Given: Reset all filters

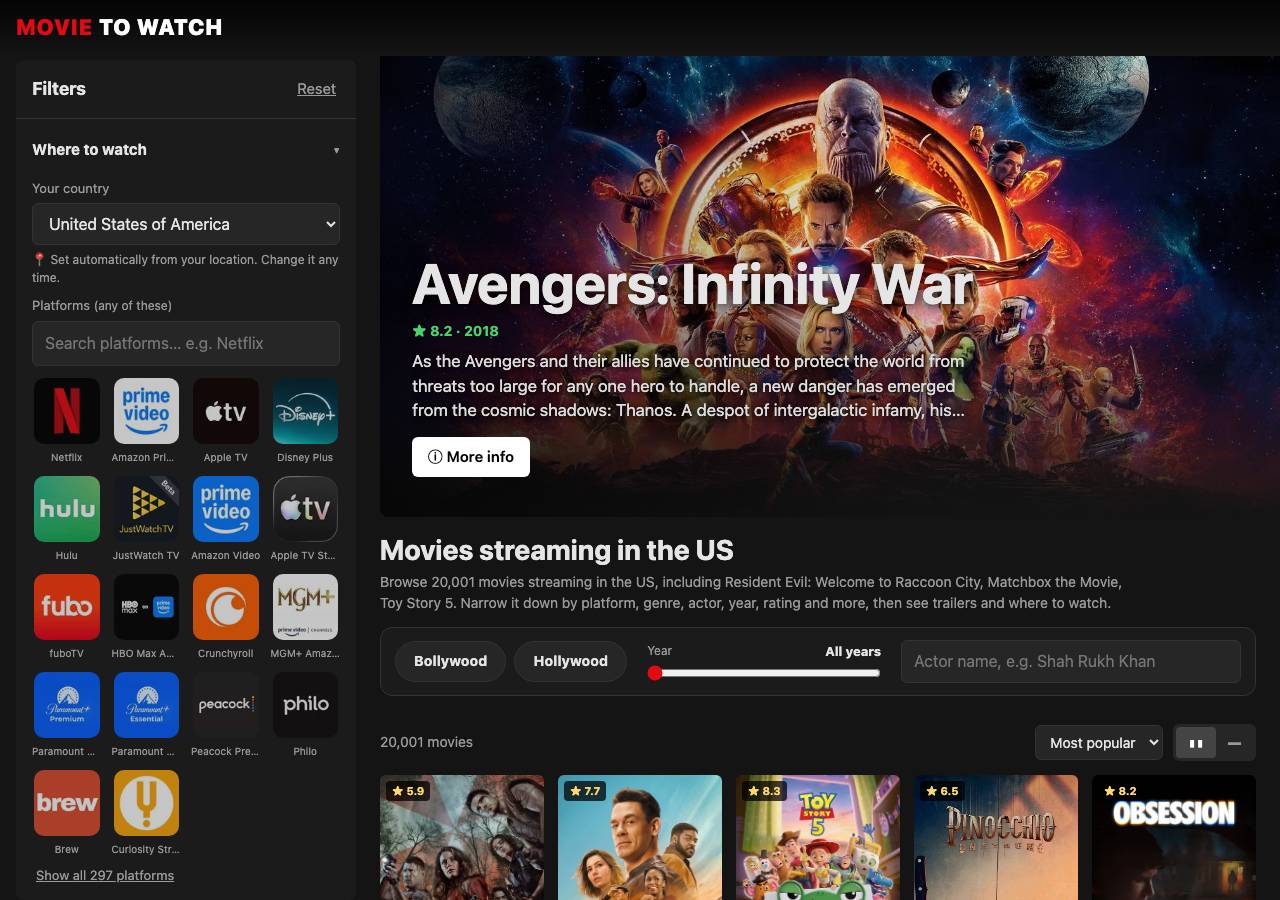Looking at the screenshot, I should click(x=316, y=89).
